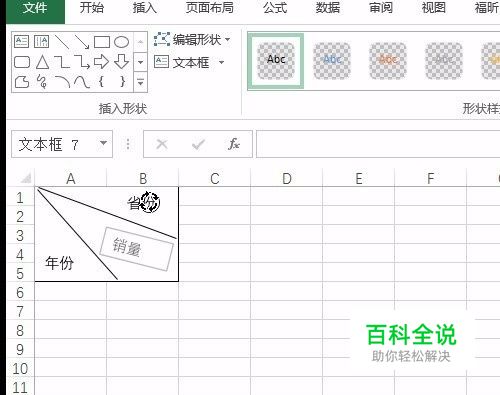Apply the orange Abc shape style
This screenshot has width=500, height=395.
pos(388,61)
